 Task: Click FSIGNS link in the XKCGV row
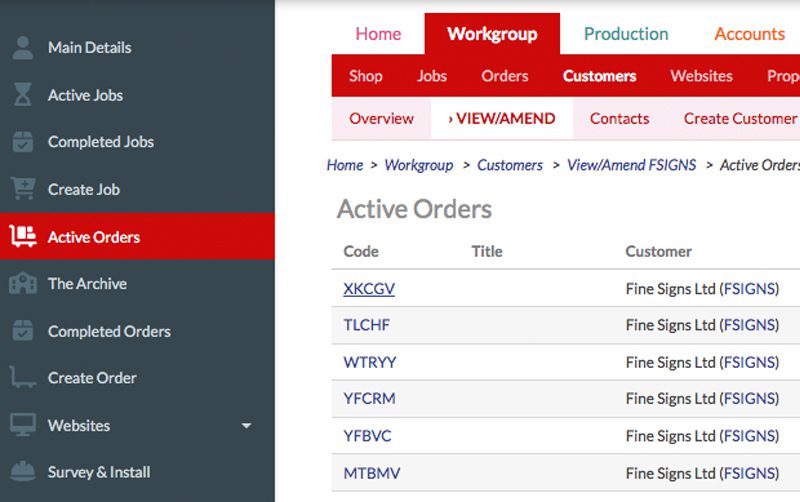pyautogui.click(x=749, y=289)
